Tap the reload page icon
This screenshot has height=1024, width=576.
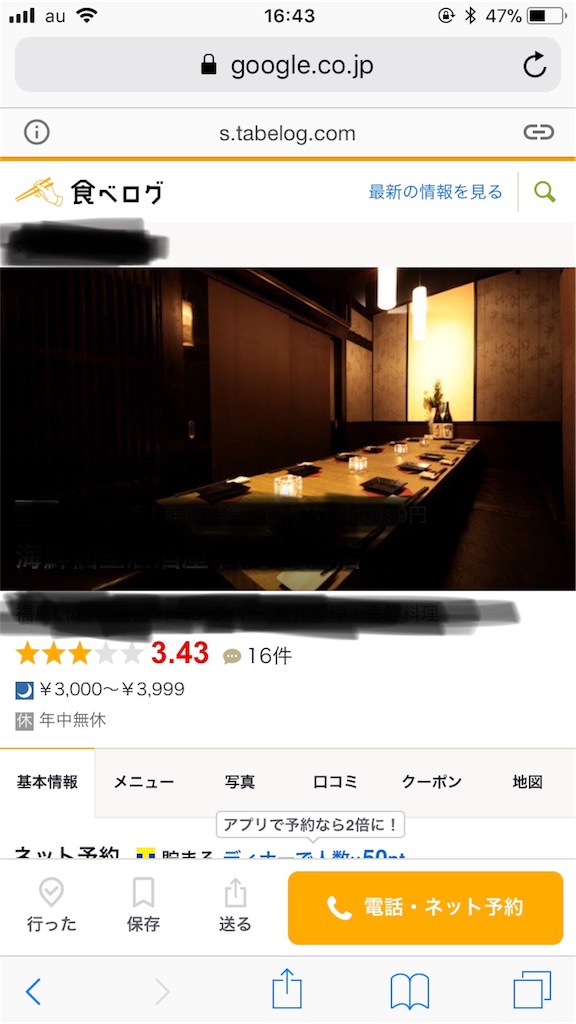click(534, 65)
